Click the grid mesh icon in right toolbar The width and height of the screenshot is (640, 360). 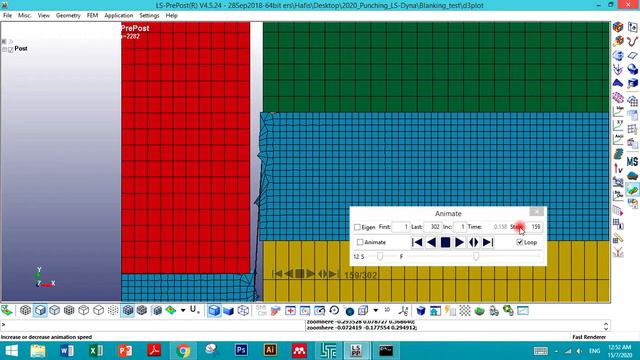pos(632,129)
